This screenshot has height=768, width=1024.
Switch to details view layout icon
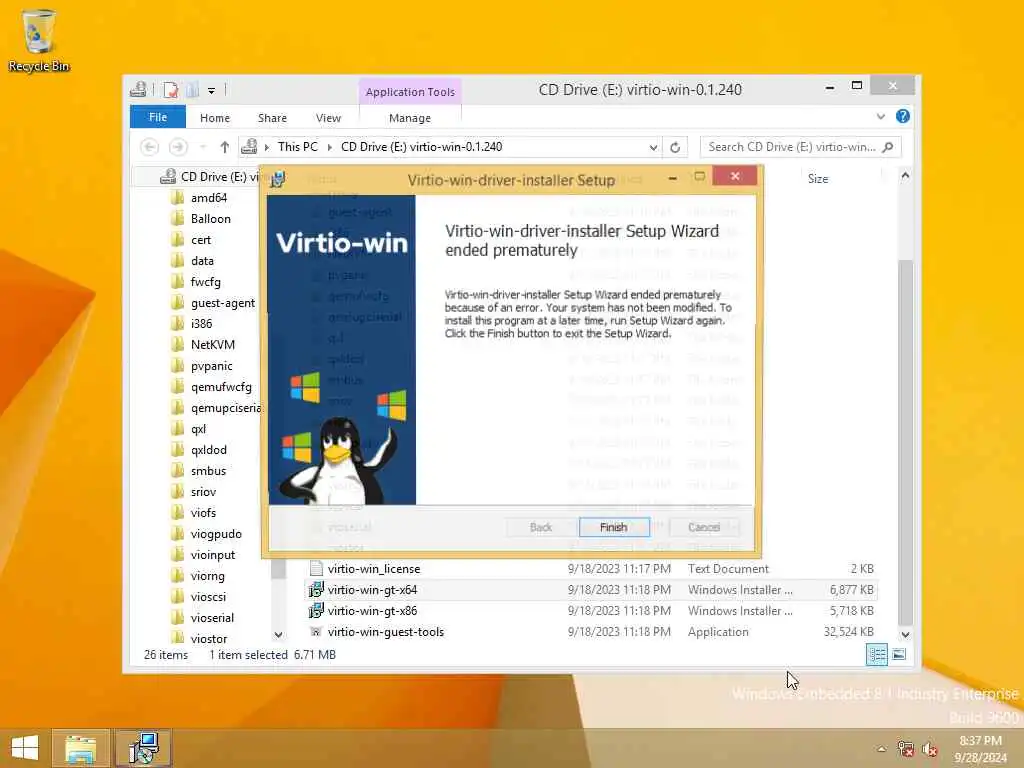(x=876, y=654)
